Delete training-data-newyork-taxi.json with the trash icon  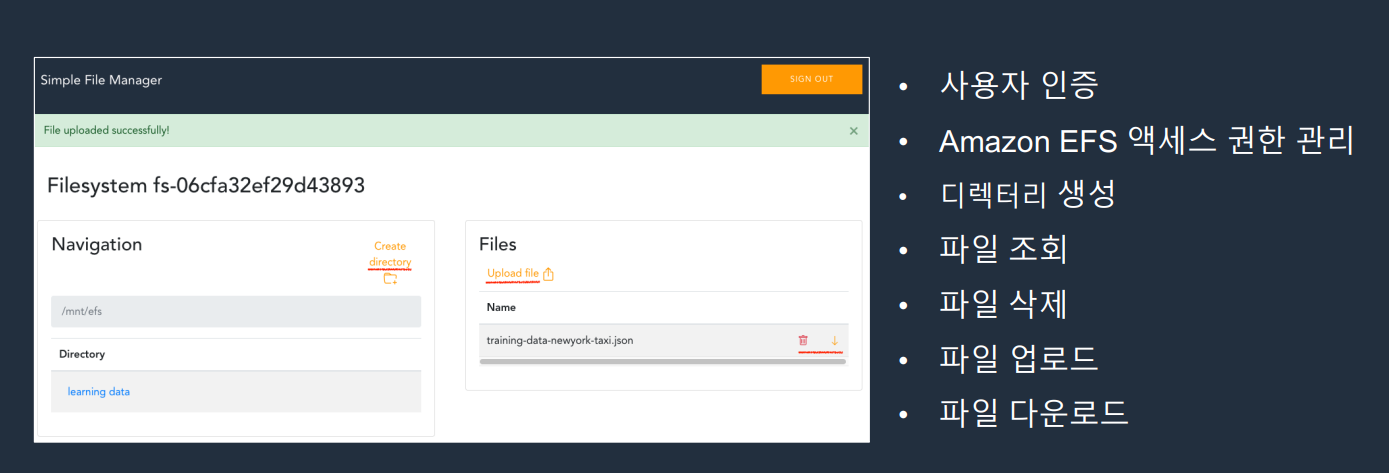coord(803,341)
